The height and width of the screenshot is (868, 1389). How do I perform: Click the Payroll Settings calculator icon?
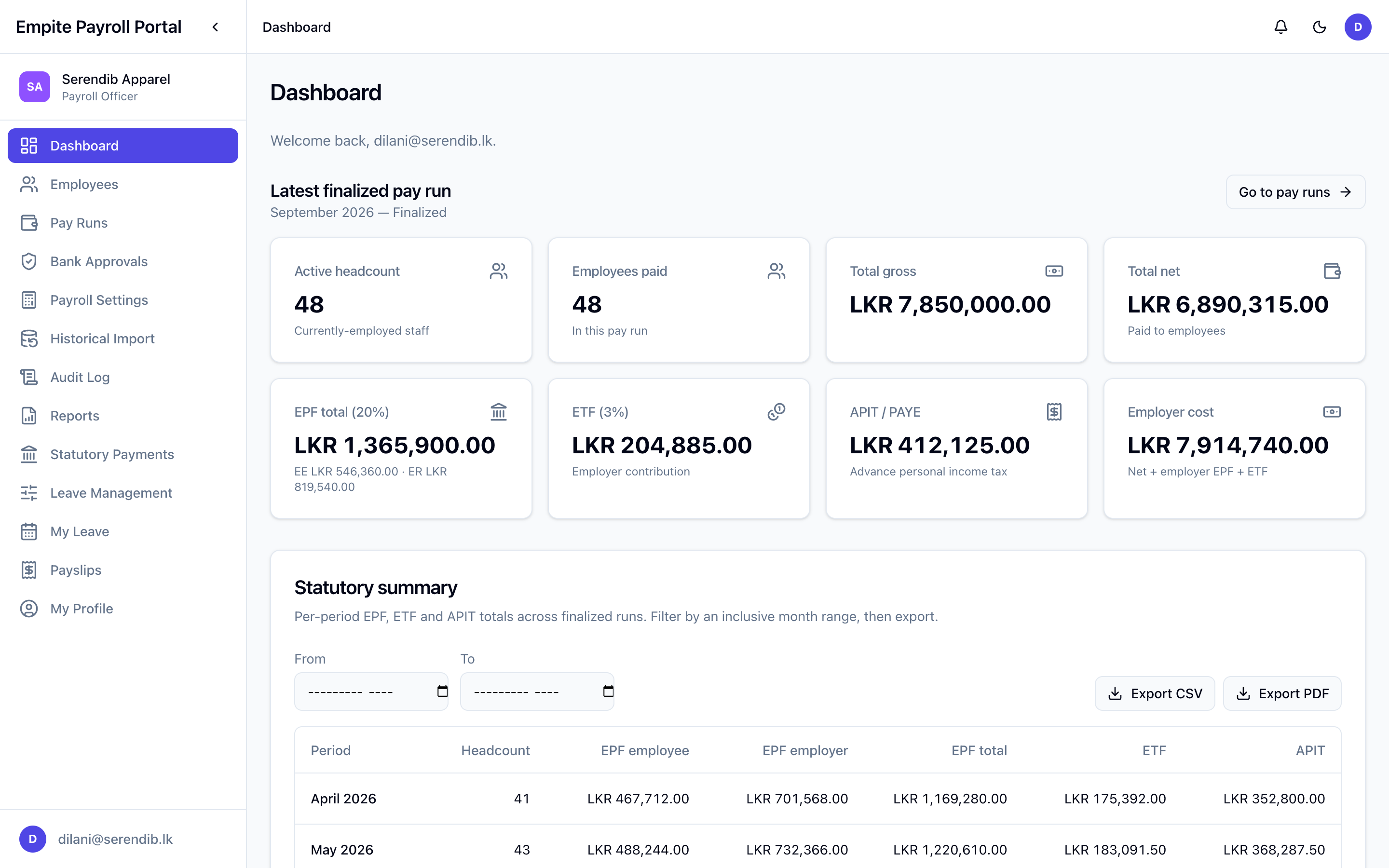click(x=29, y=299)
